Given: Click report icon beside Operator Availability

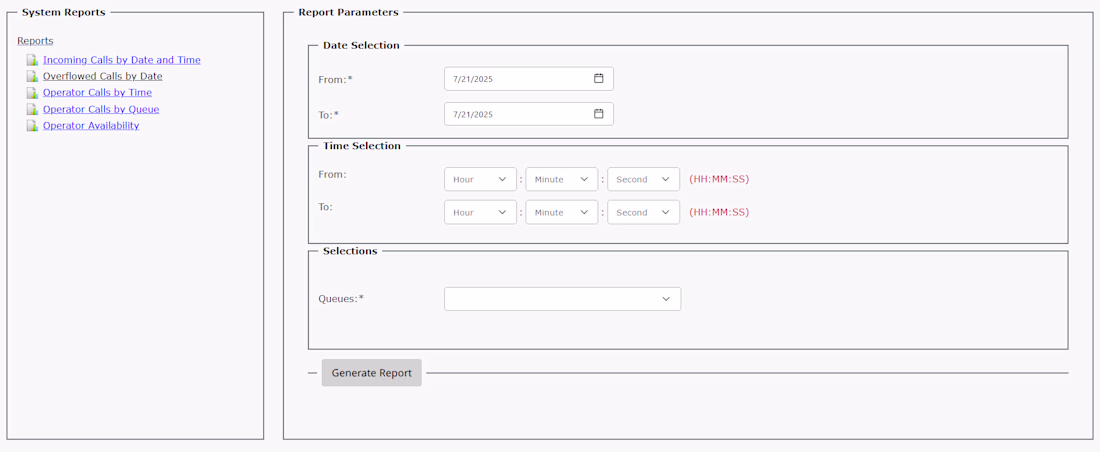Looking at the screenshot, I should (x=32, y=126).
